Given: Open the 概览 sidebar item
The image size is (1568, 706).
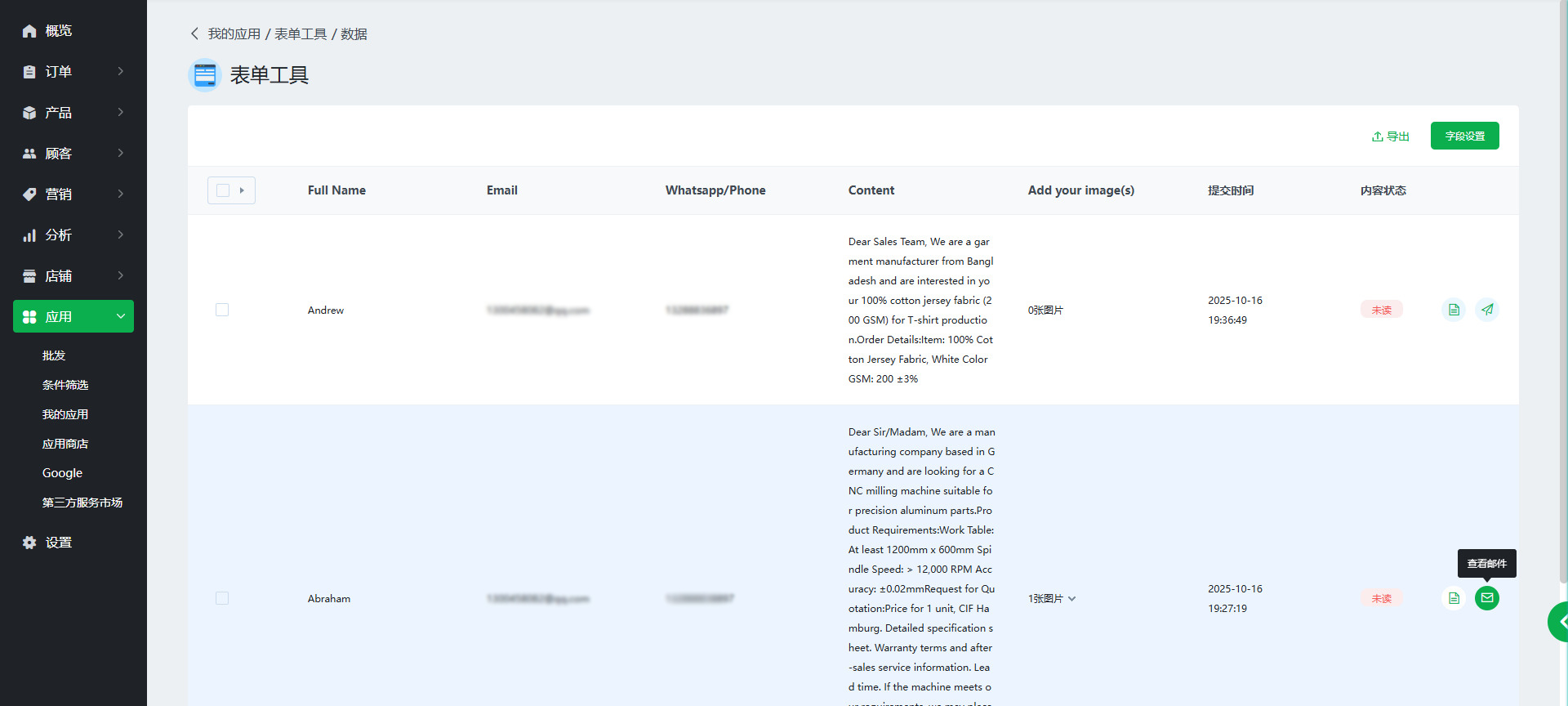Looking at the screenshot, I should (x=57, y=31).
